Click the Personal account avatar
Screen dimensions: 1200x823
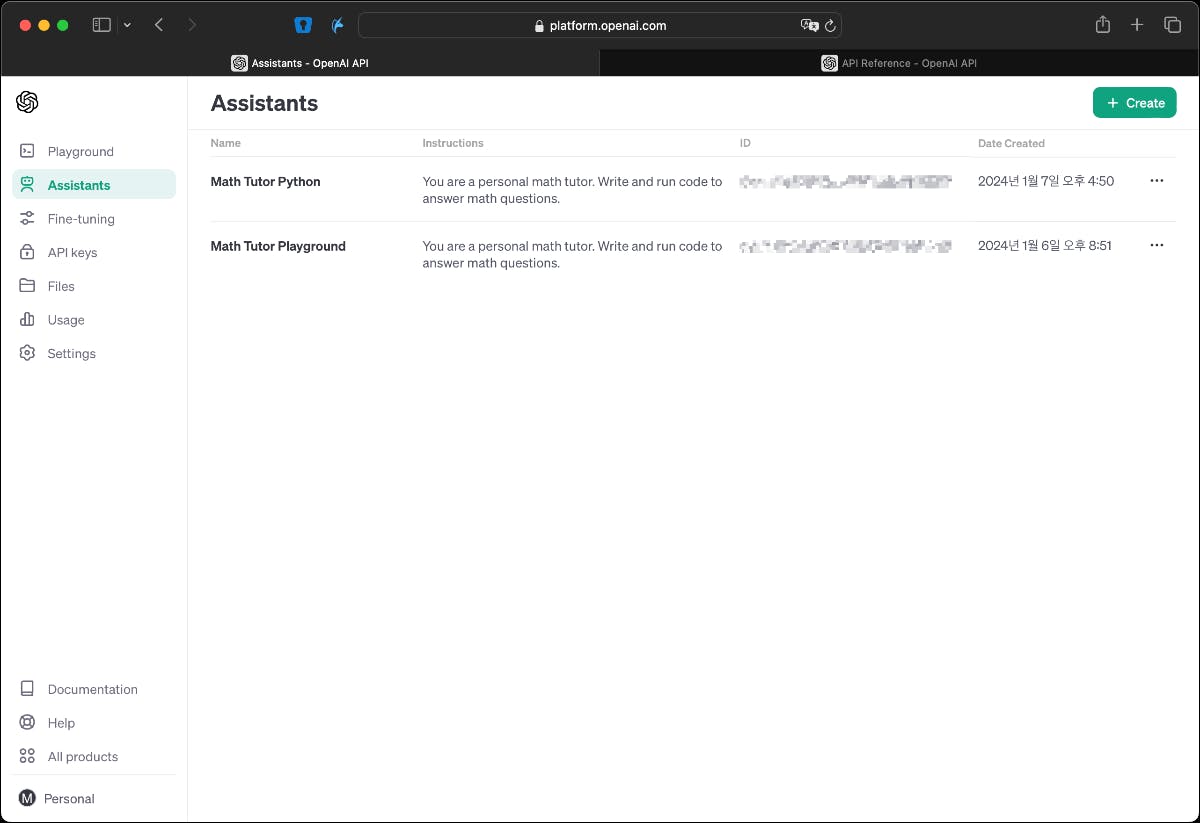27,798
